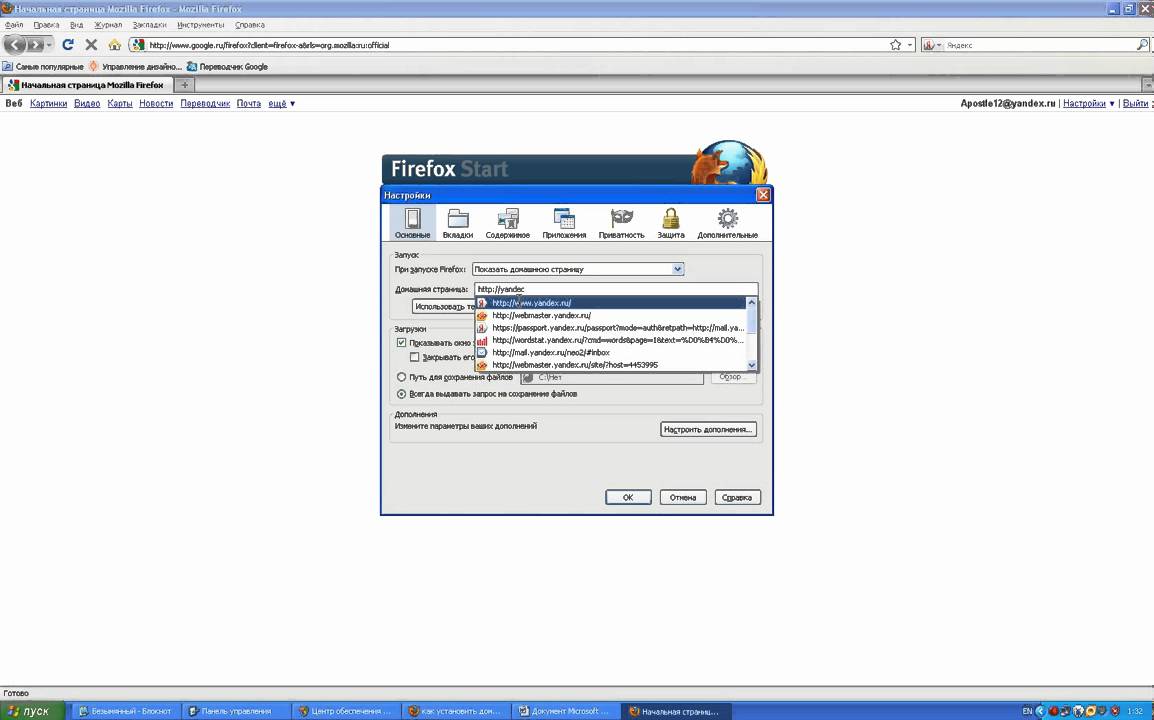Choose http://www.yandex.ru/ suggestion
Screen dimensions: 1154x720
coord(611,303)
